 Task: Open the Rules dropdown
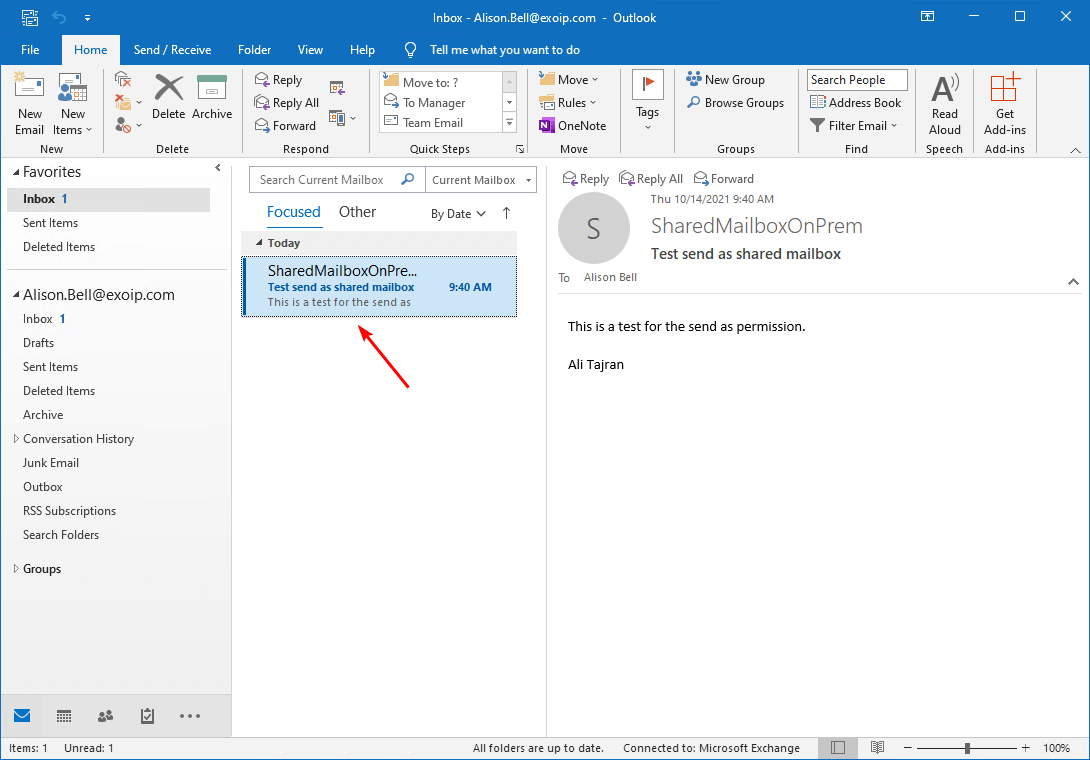point(568,103)
